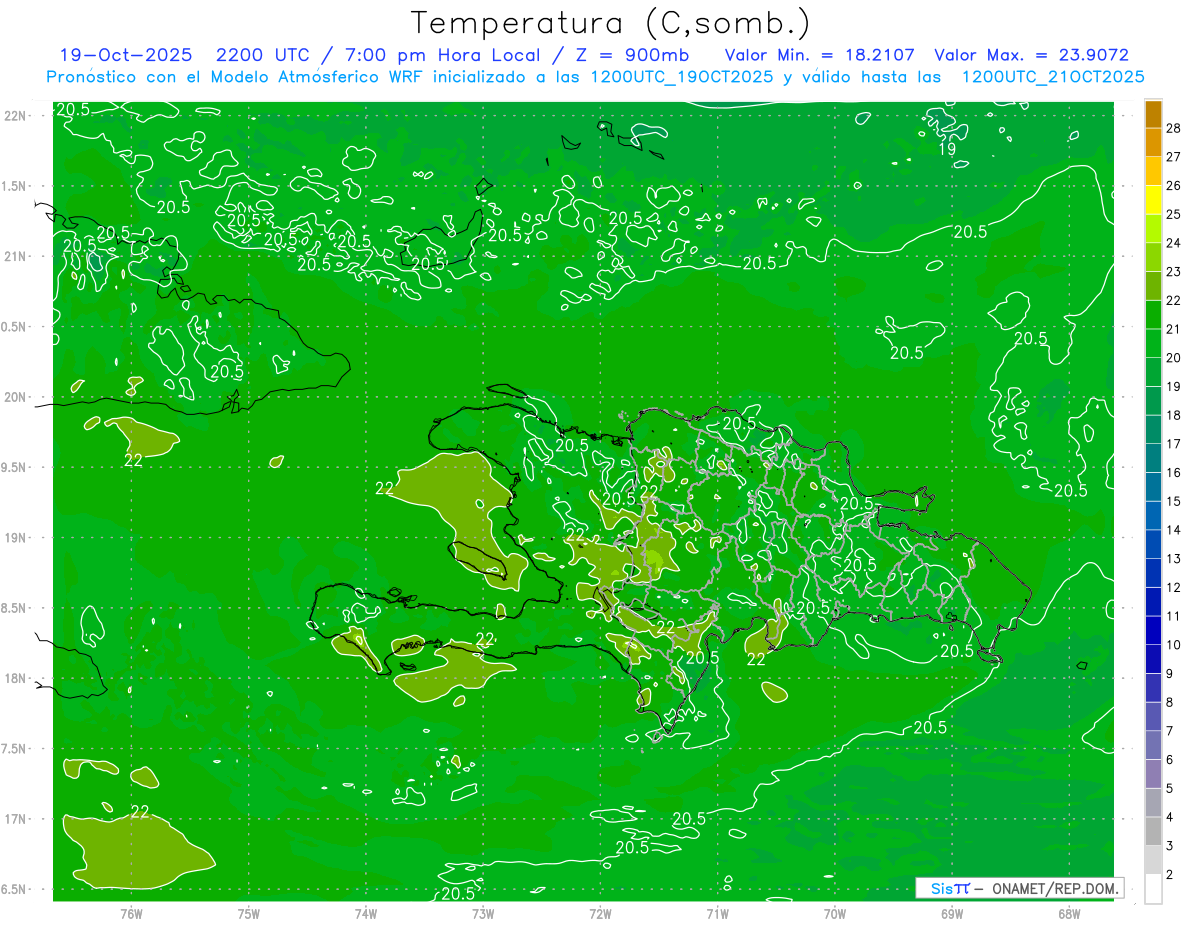Click the lime swatch between 24 and 25

1153,228
